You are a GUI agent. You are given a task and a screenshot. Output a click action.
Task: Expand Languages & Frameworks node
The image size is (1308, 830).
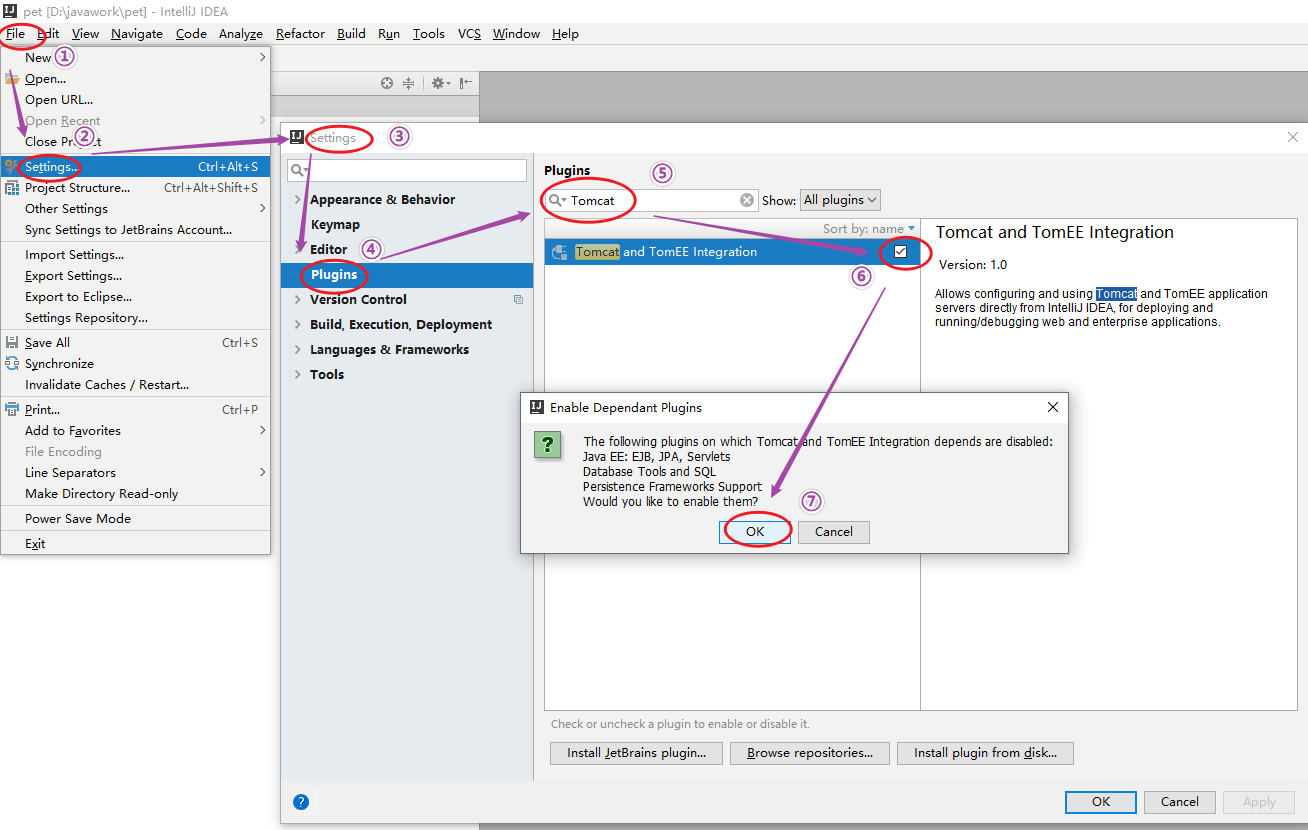[298, 349]
